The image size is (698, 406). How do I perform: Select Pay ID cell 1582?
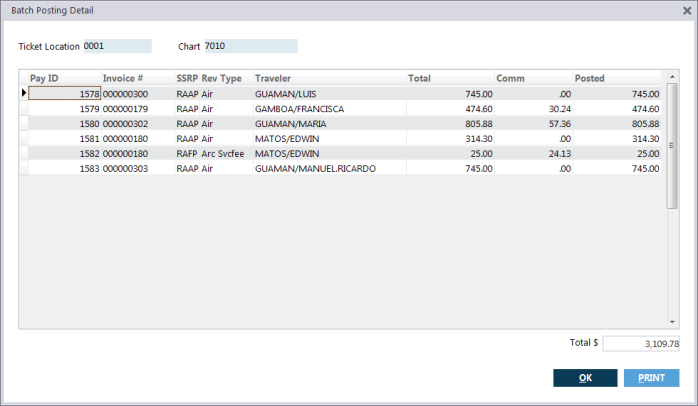(65, 153)
